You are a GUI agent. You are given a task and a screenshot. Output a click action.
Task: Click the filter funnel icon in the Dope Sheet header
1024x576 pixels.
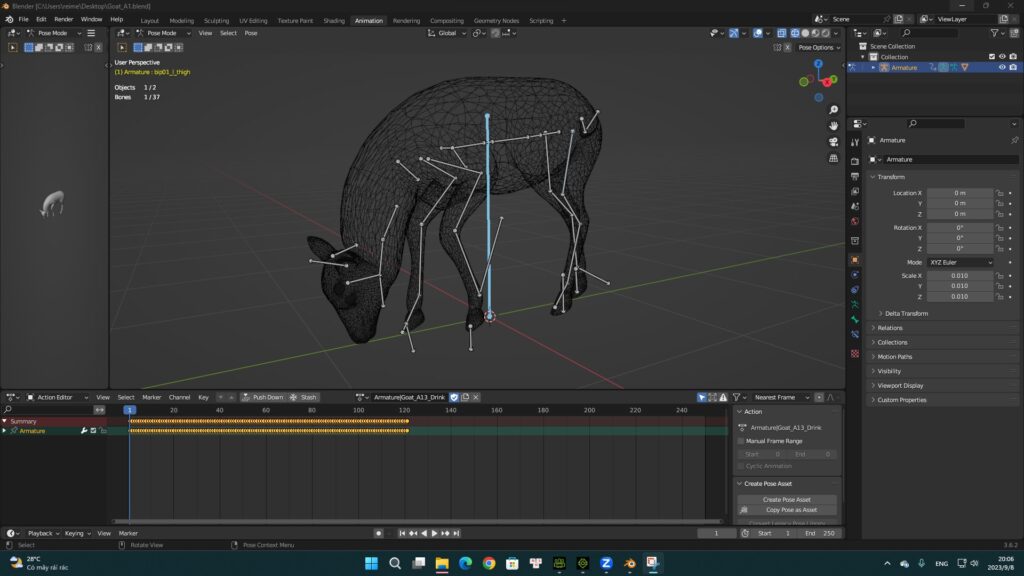(736, 397)
